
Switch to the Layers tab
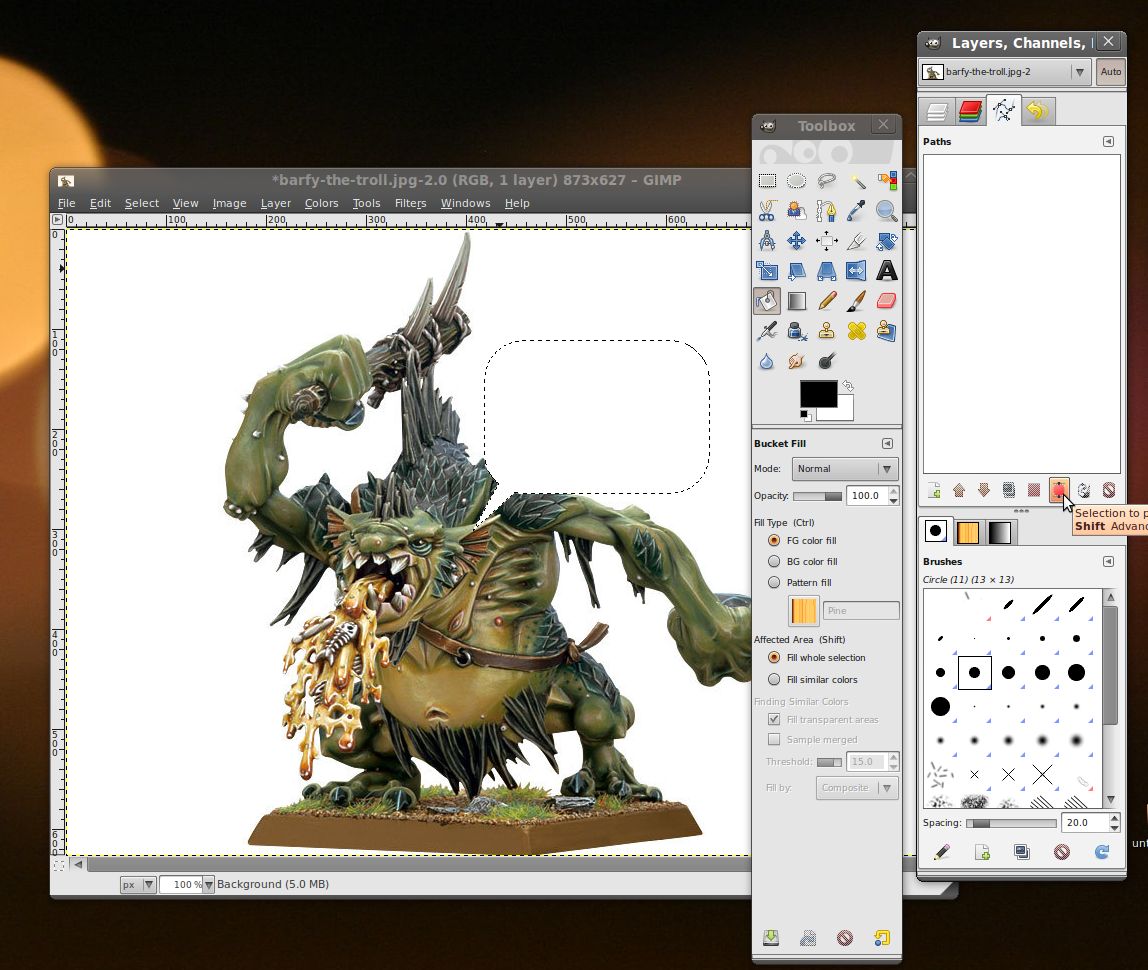[936, 111]
